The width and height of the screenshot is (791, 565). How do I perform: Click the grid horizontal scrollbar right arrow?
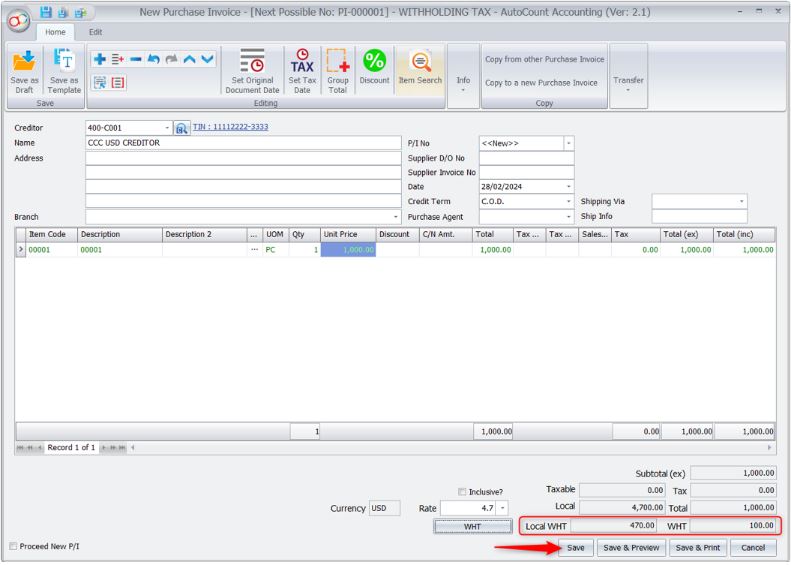click(x=770, y=447)
